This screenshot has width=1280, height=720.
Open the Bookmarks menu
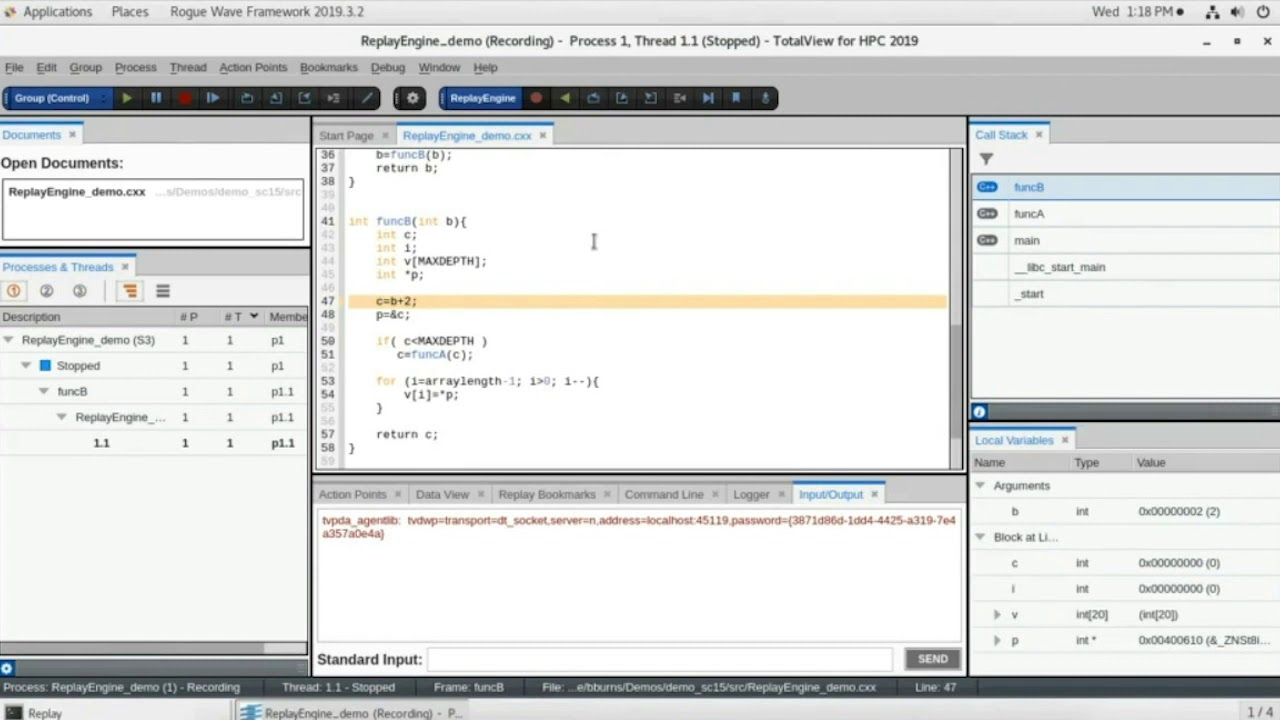pos(329,67)
